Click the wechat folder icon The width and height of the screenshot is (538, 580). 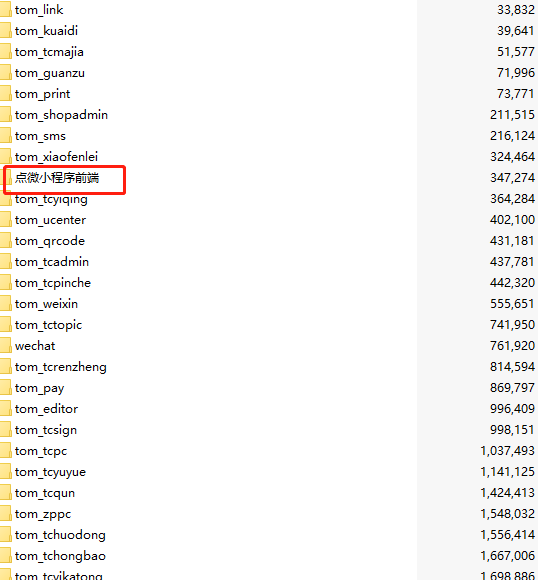pos(6,346)
